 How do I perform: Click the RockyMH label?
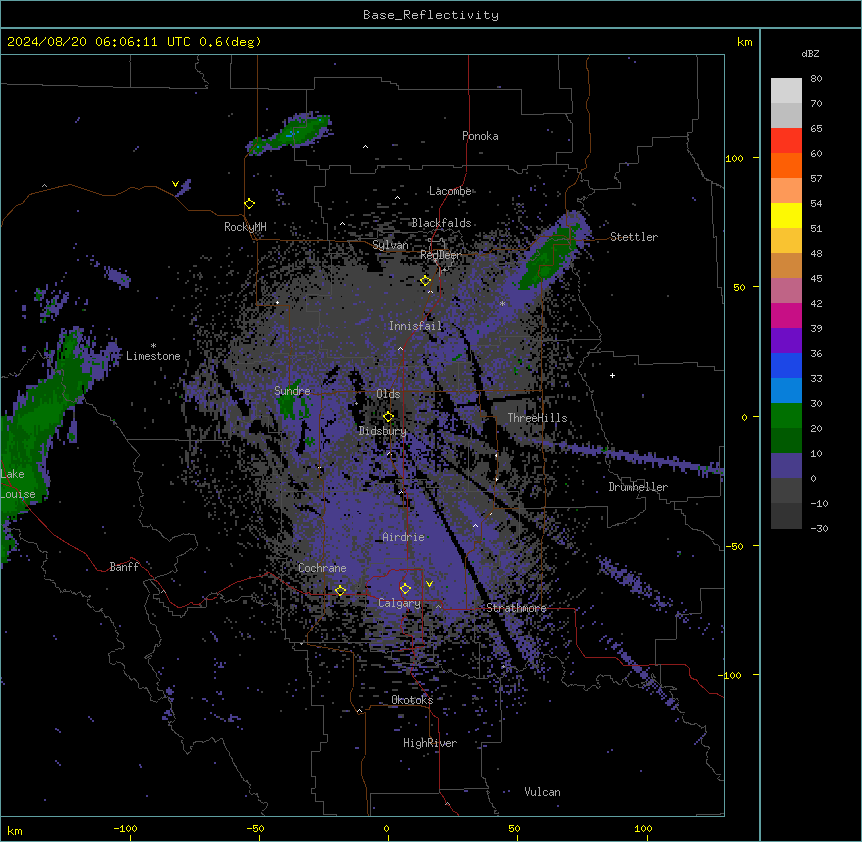tap(245, 226)
